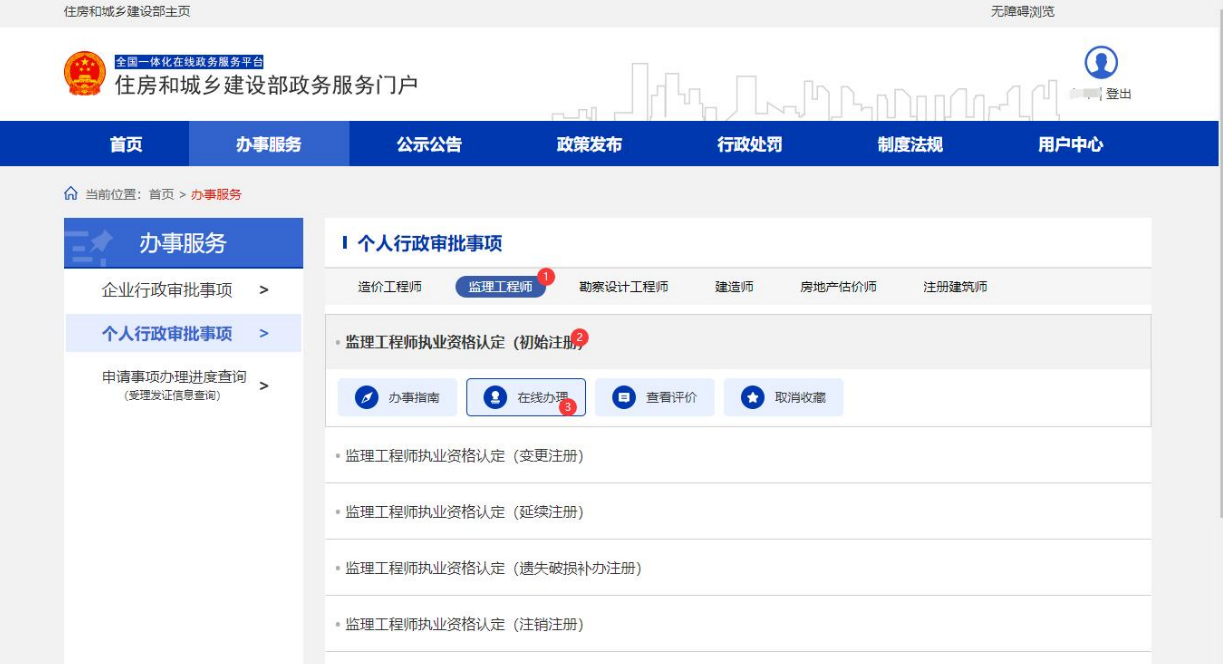
Task: Expand 个人行政审批事项 sidebar arrow
Action: [264, 333]
